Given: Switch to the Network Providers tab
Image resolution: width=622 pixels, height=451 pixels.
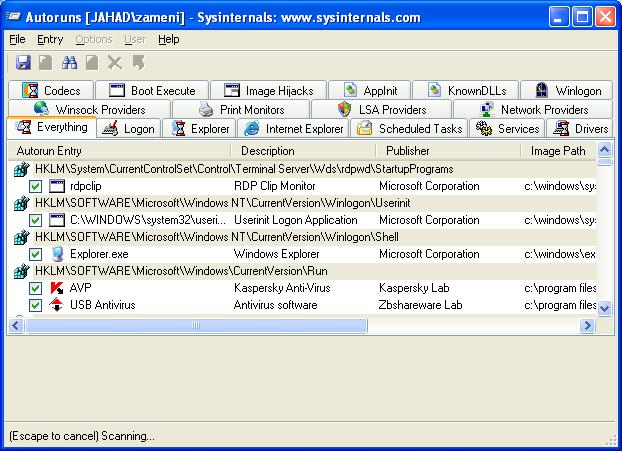Looking at the screenshot, I should 533,109.
